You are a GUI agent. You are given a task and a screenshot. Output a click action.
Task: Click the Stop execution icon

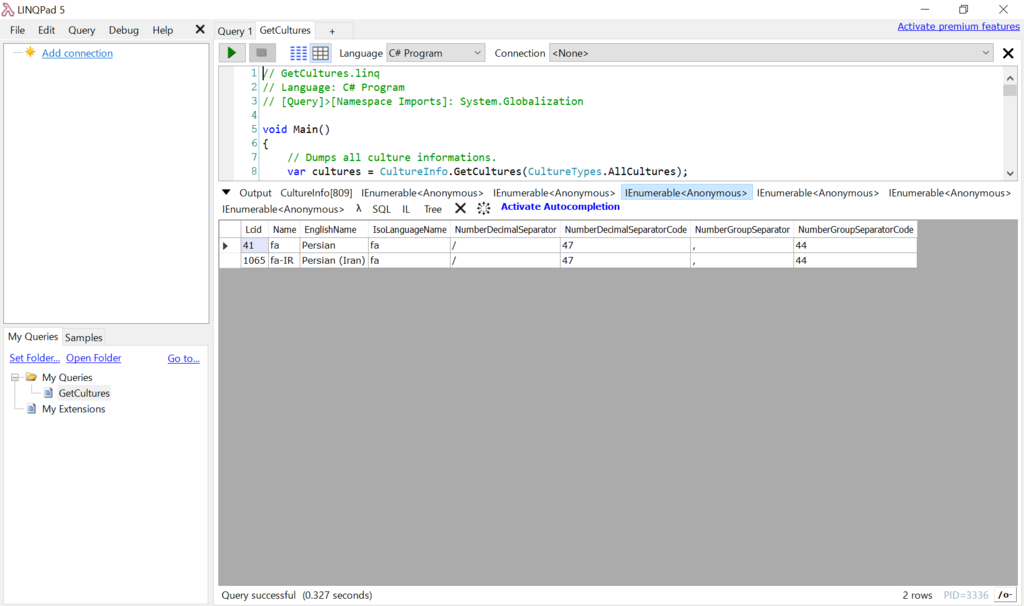261,52
